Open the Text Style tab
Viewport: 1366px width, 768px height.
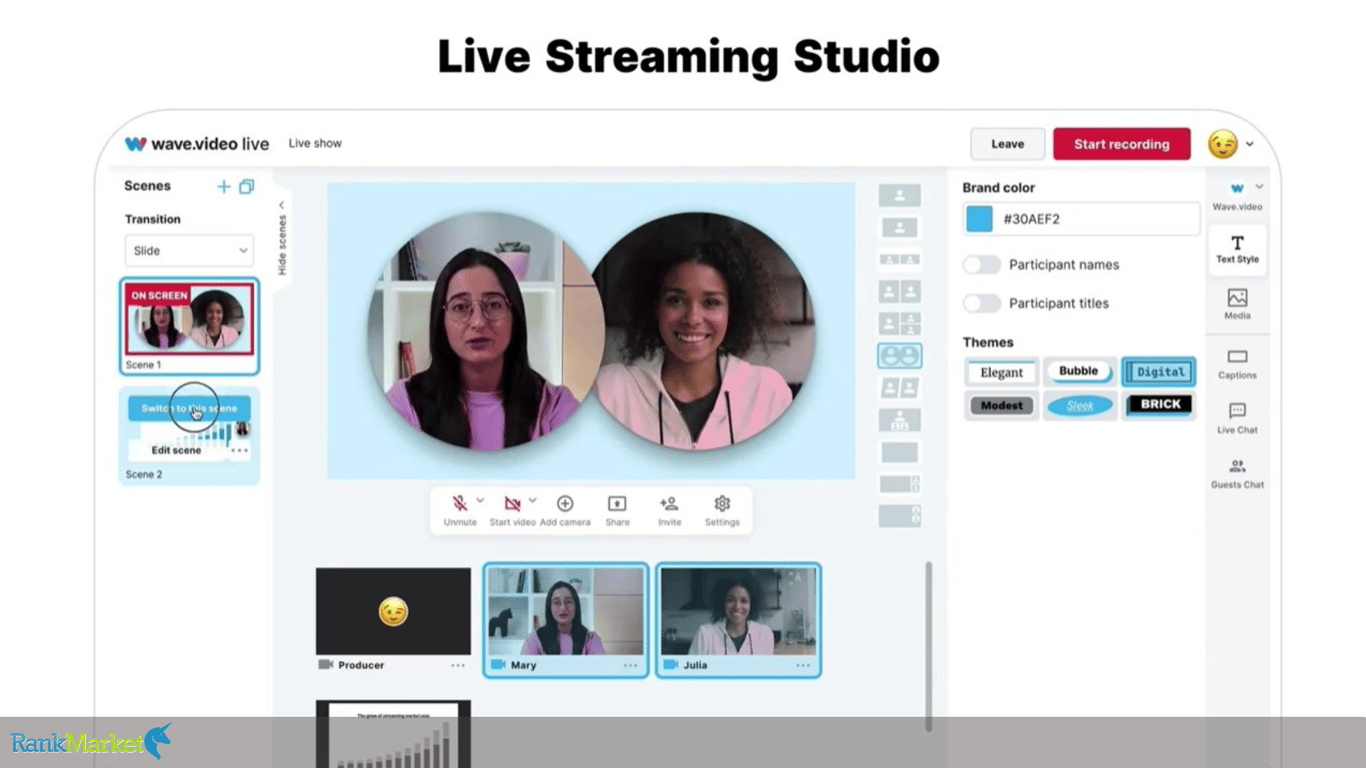coord(1238,249)
